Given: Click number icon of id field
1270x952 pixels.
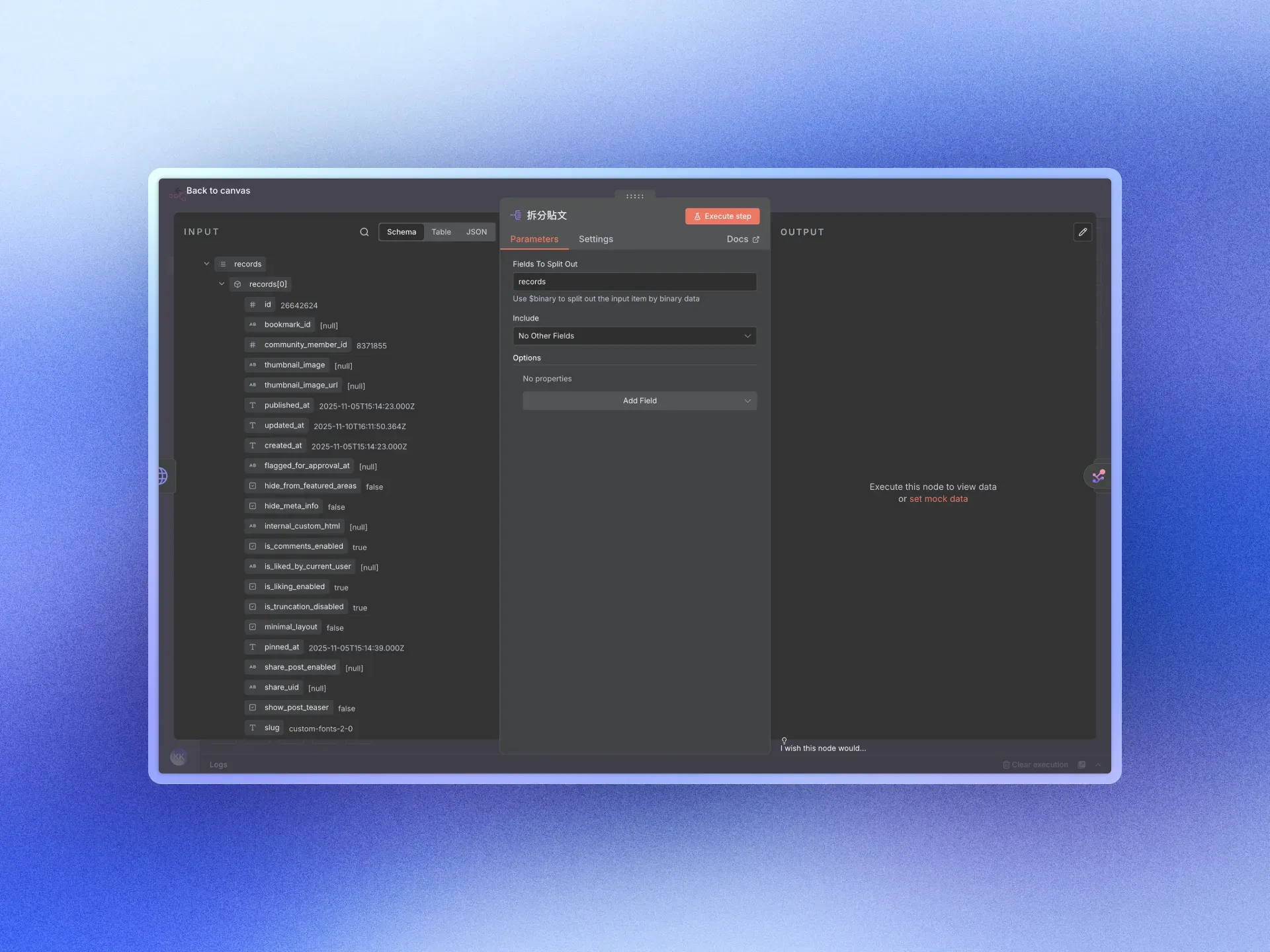Looking at the screenshot, I should click(252, 305).
